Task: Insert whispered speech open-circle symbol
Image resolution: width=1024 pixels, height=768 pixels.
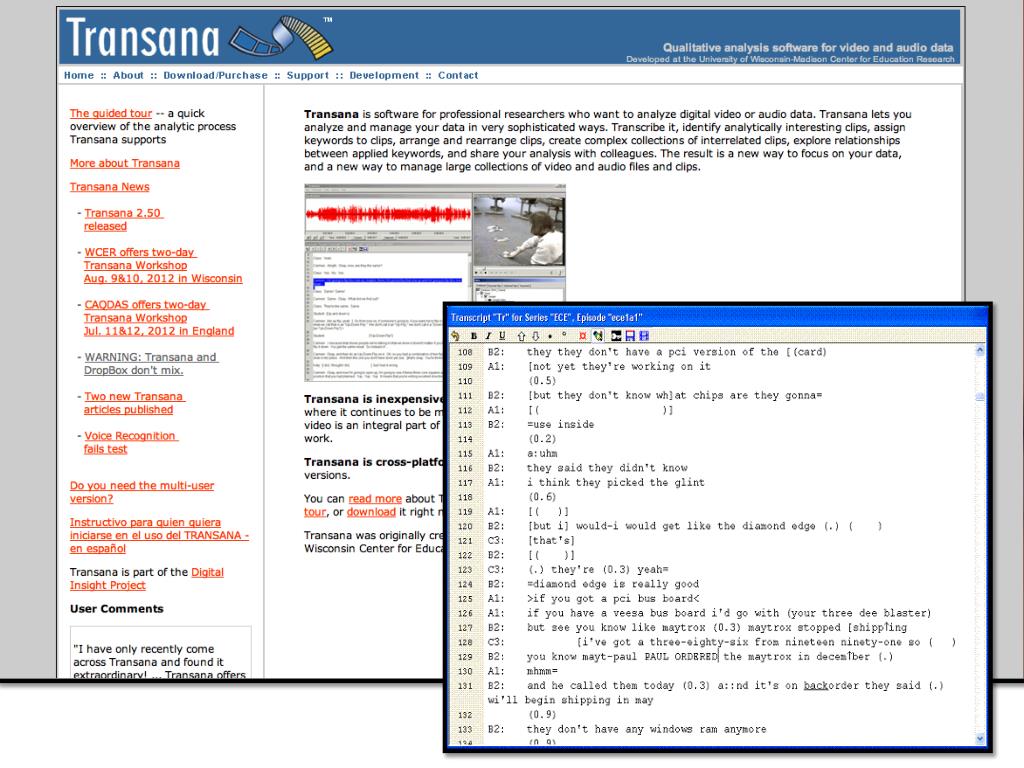Action: point(565,335)
